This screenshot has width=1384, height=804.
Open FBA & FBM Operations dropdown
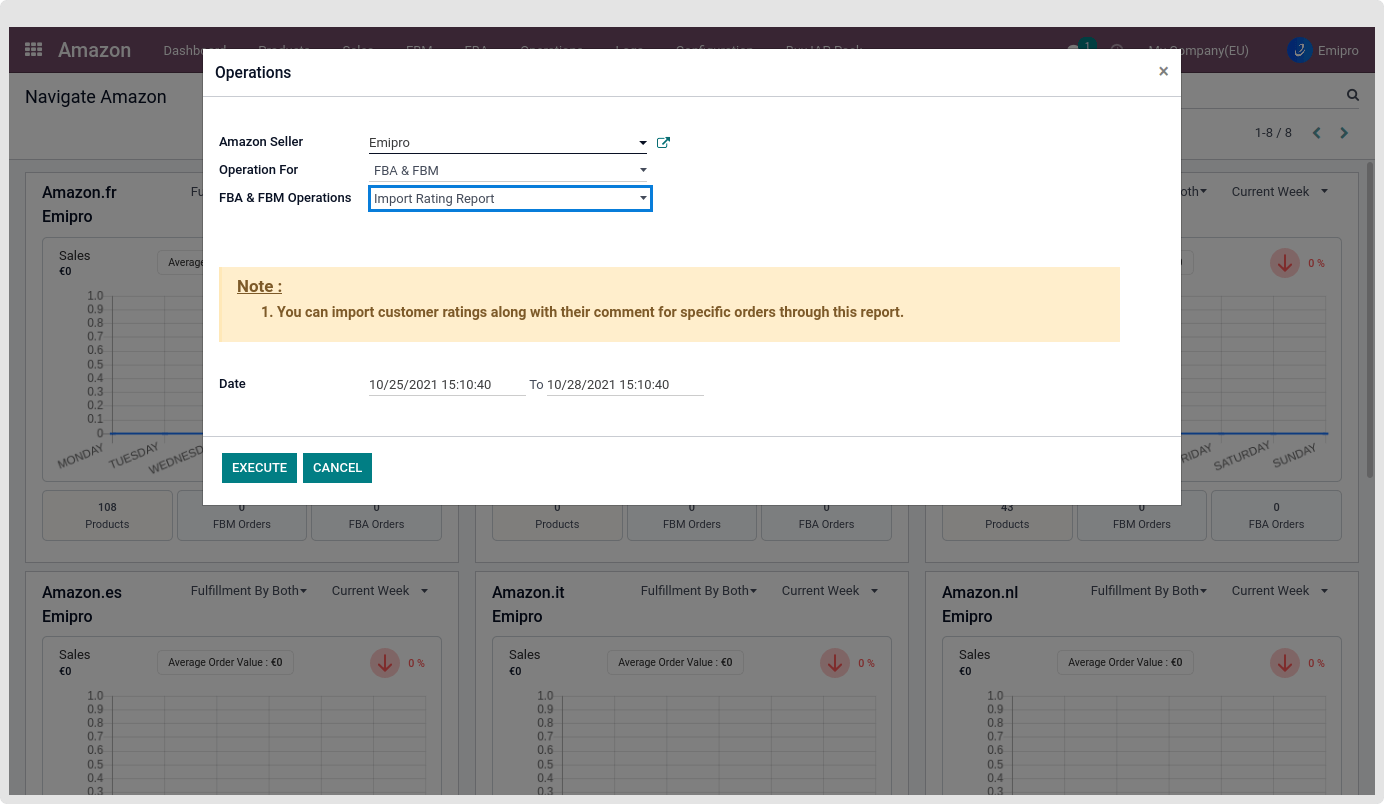click(642, 199)
